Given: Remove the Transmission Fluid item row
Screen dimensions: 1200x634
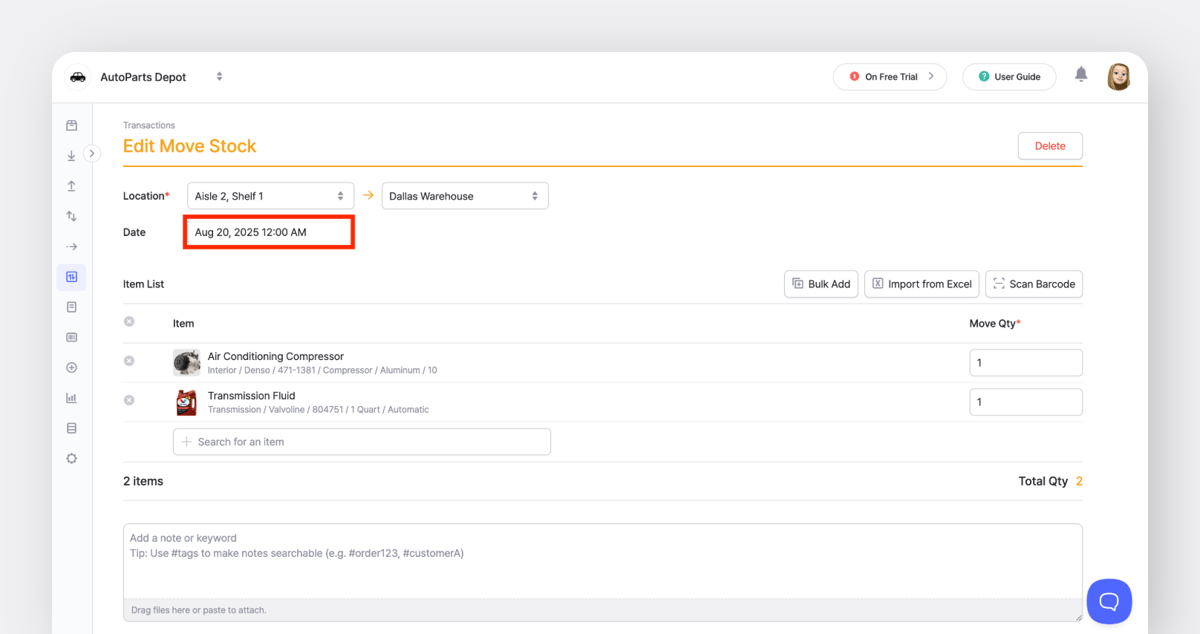Looking at the screenshot, I should 128,401.
